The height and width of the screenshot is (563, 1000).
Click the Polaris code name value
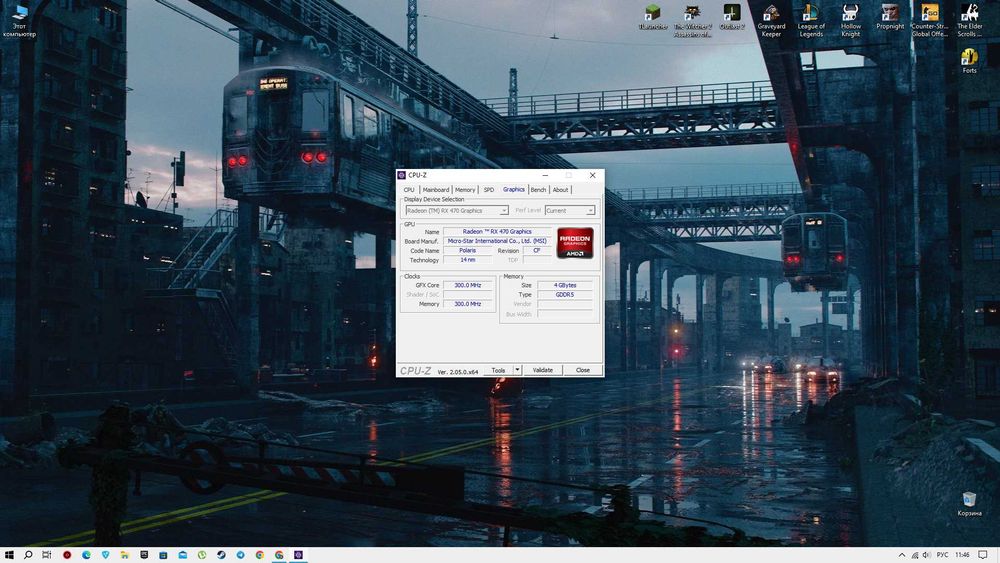(x=467, y=251)
